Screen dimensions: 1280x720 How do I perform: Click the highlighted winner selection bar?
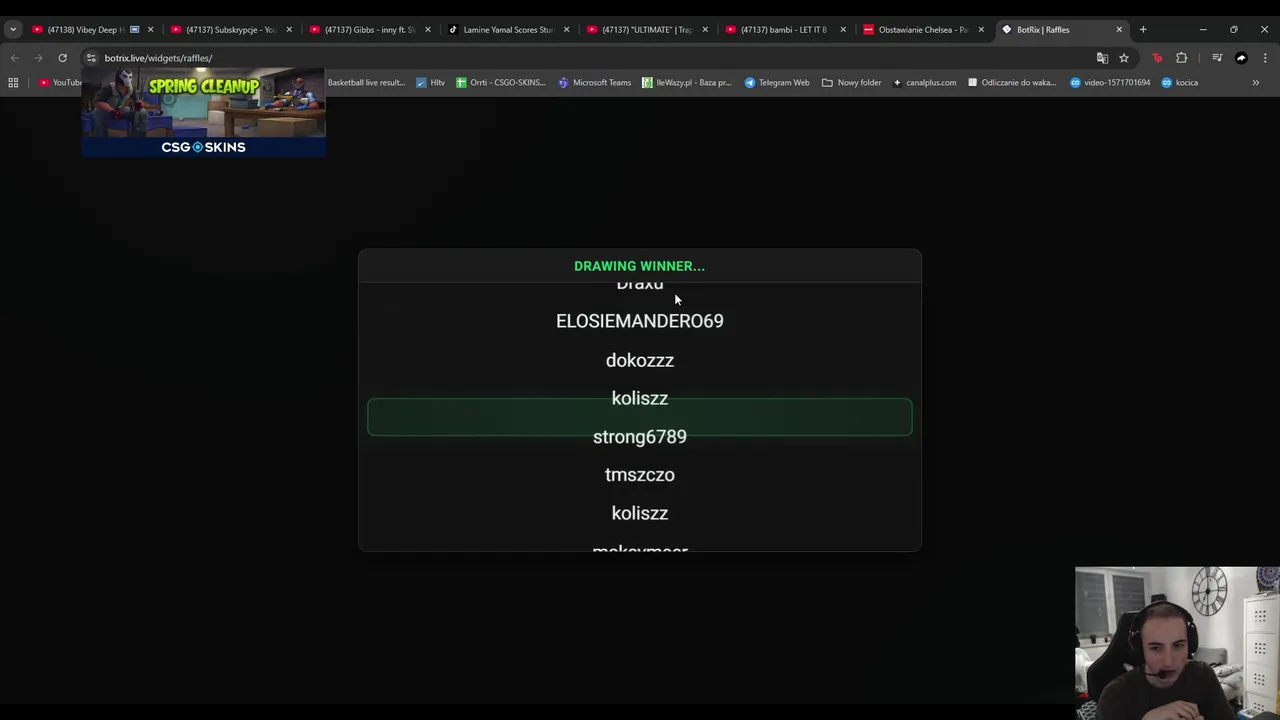click(x=640, y=417)
